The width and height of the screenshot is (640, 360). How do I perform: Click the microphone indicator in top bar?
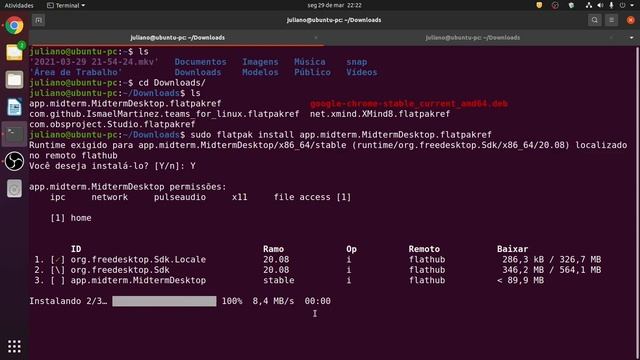611,5
